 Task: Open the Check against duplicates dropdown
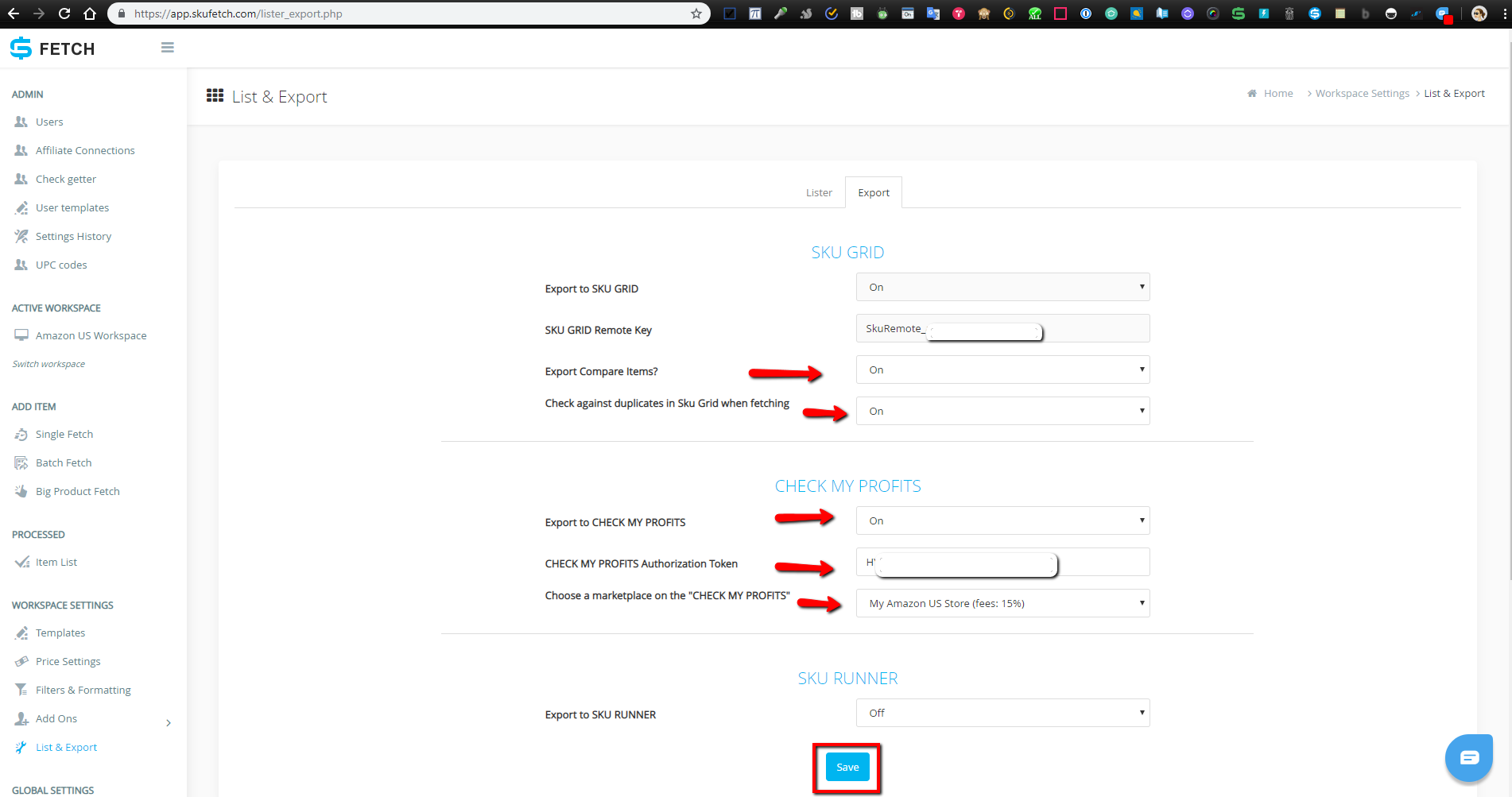[x=1002, y=411]
